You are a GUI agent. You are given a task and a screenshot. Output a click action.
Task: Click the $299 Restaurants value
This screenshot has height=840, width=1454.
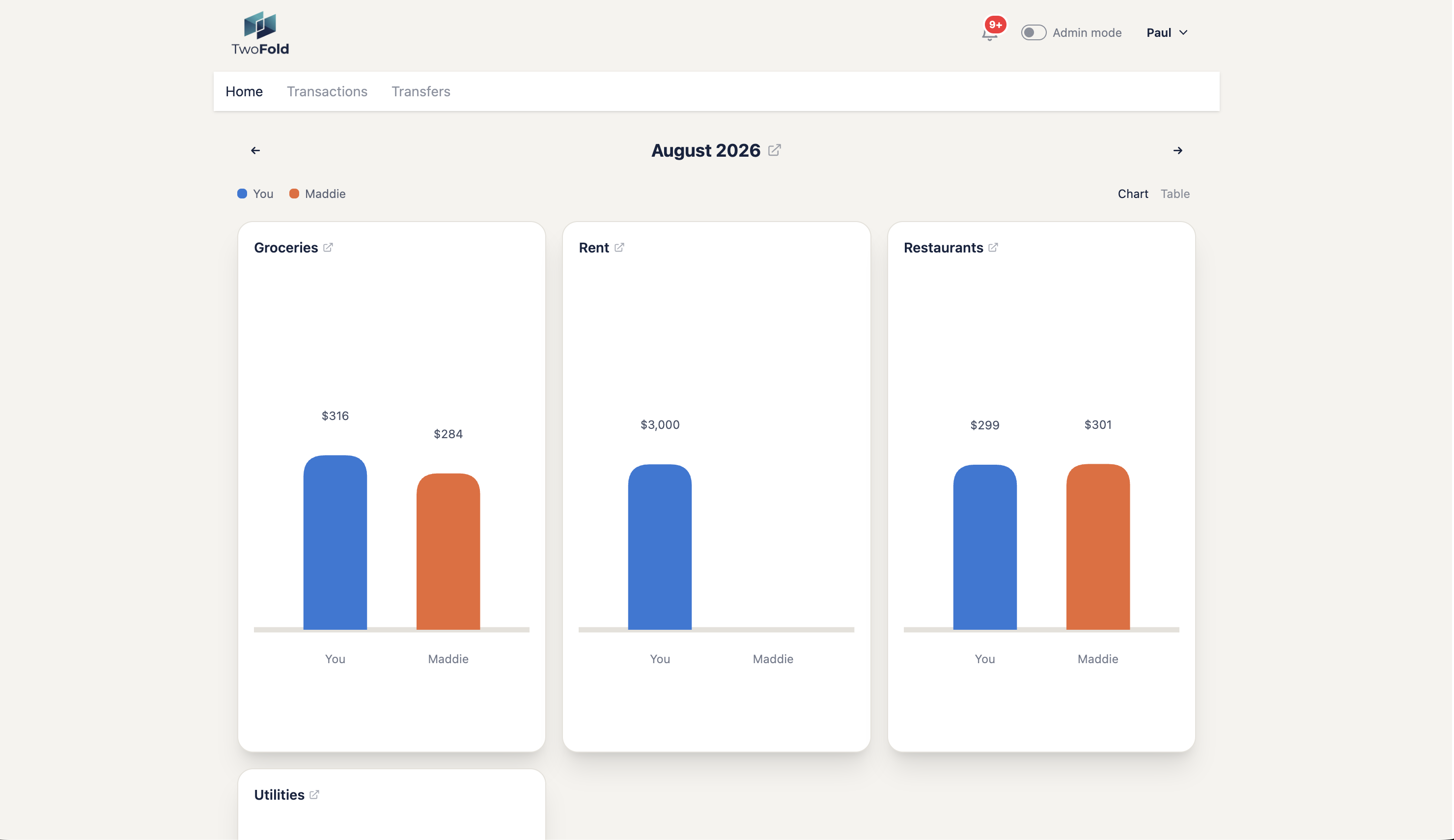click(x=984, y=425)
